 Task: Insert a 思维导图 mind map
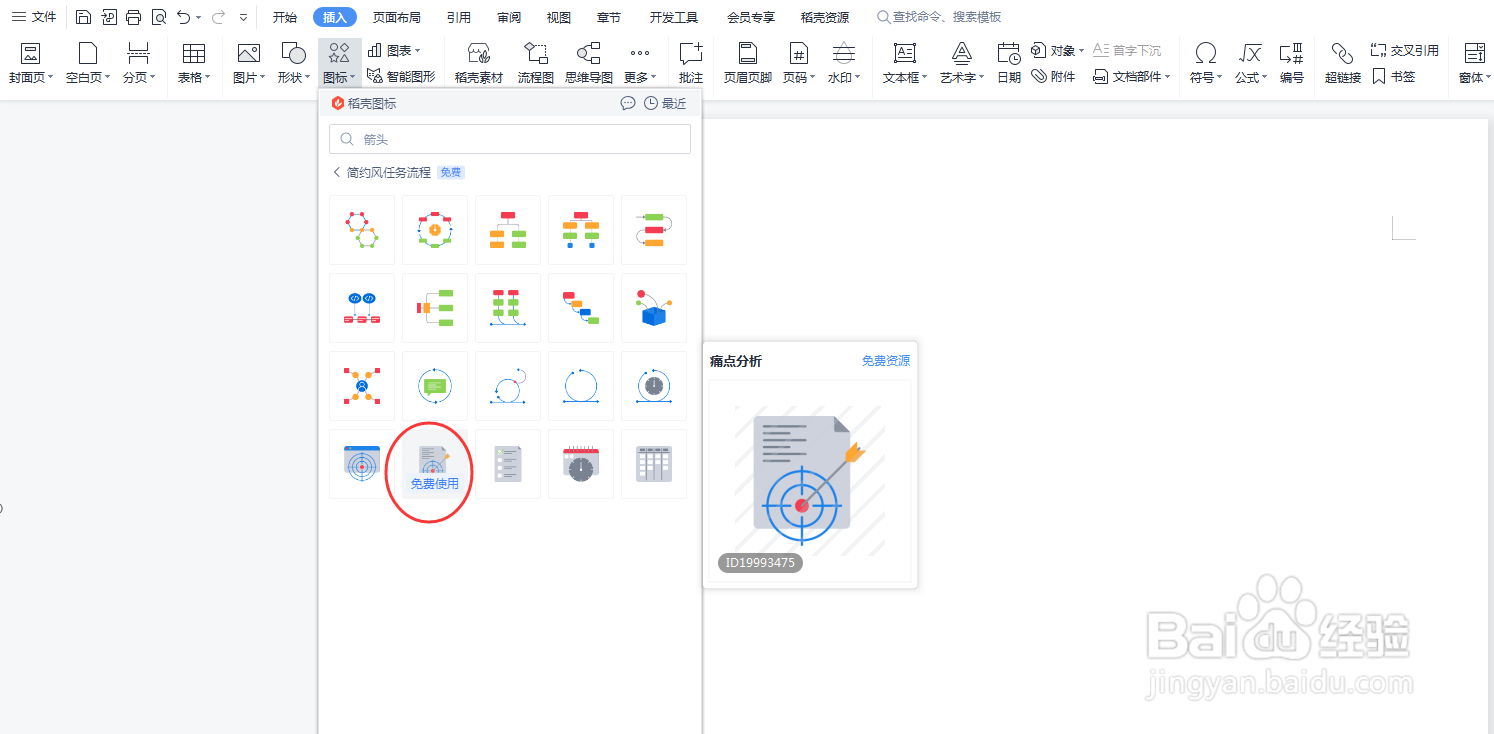tap(589, 62)
